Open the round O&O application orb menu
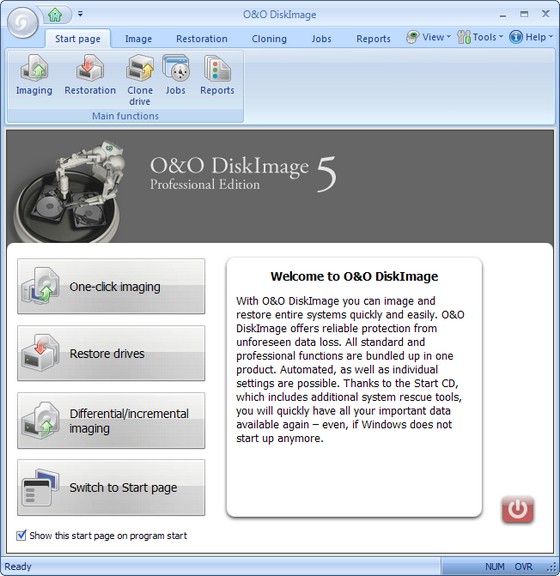This screenshot has width=560, height=576. pos(22,23)
